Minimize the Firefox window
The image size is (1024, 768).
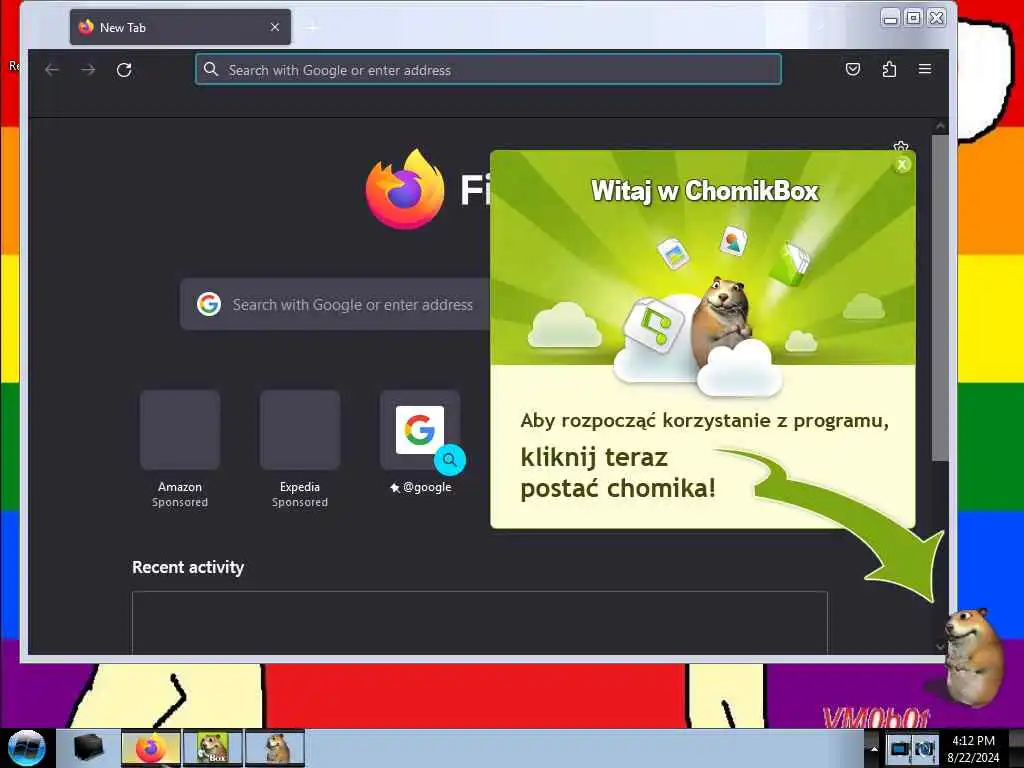890,18
